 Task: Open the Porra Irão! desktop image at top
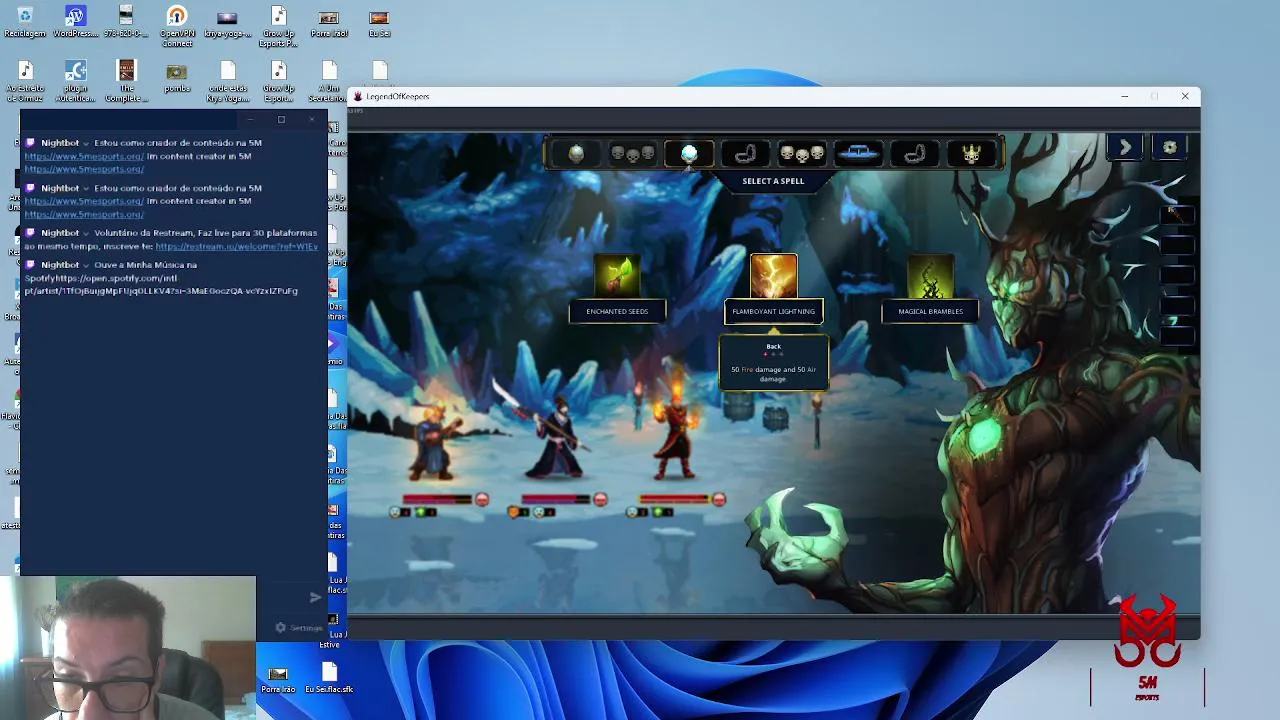pos(328,22)
